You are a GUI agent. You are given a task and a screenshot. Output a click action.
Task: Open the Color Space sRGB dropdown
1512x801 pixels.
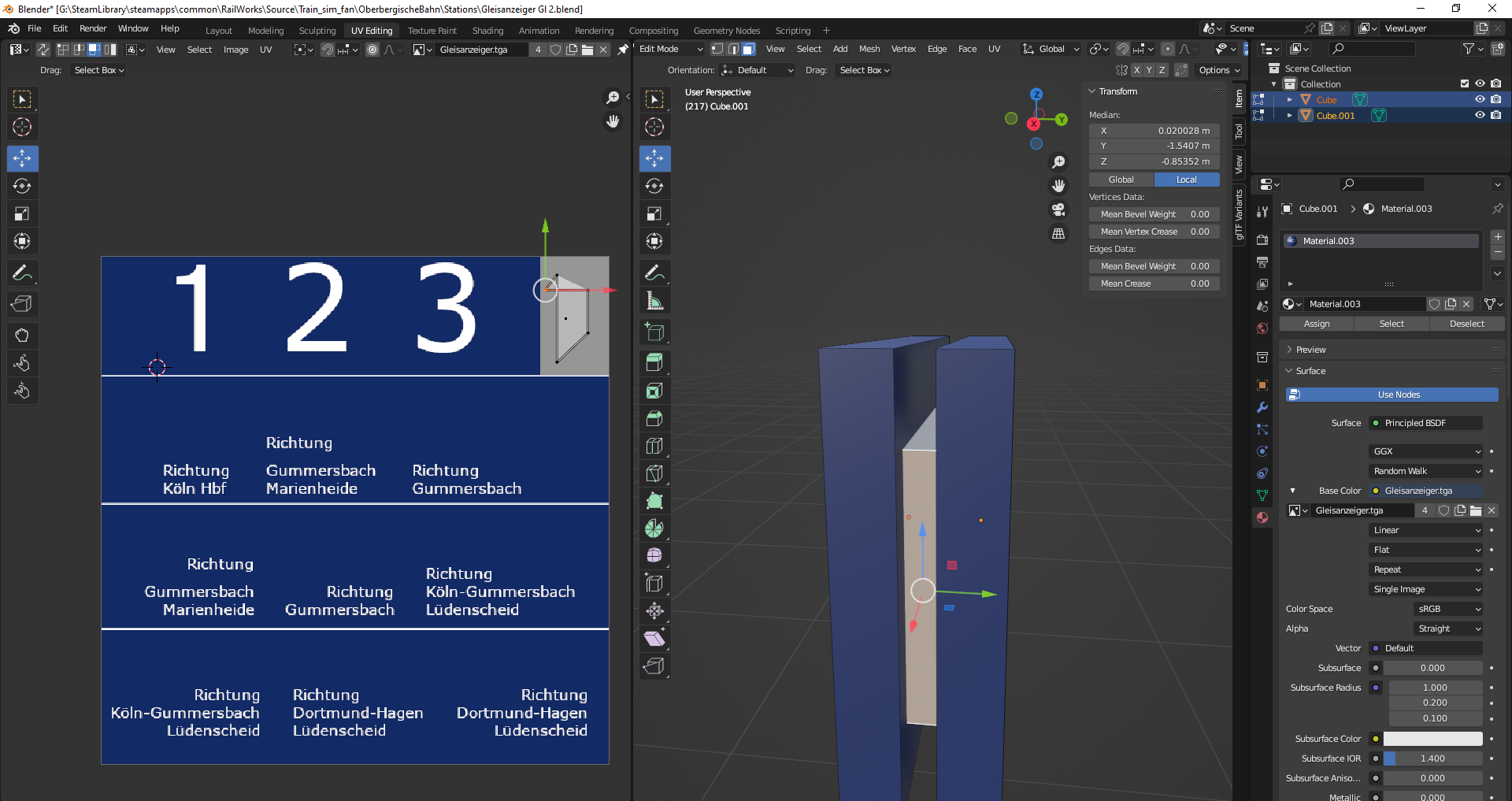pos(1449,609)
